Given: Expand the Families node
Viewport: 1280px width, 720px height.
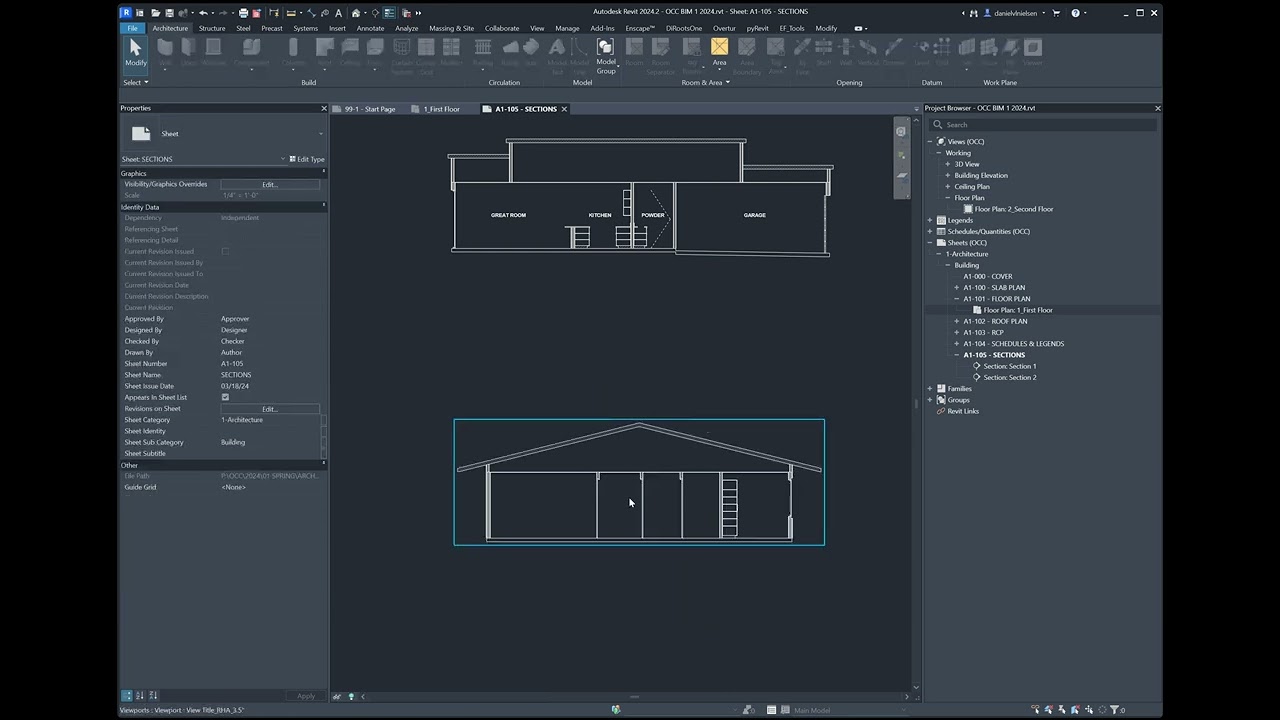Looking at the screenshot, I should coord(930,389).
